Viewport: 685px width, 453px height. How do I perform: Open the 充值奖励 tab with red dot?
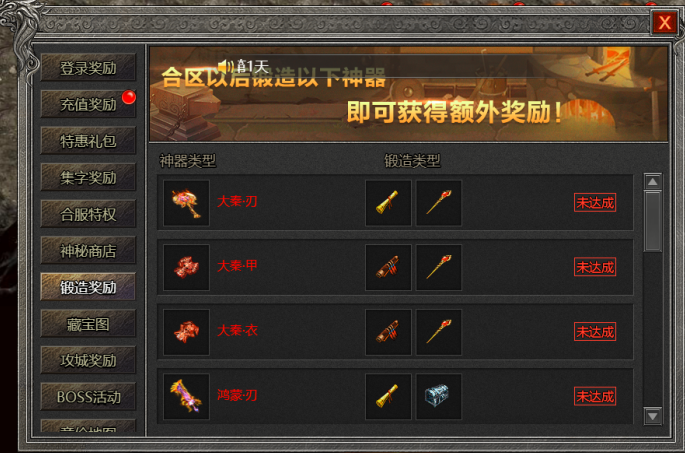[x=88, y=104]
